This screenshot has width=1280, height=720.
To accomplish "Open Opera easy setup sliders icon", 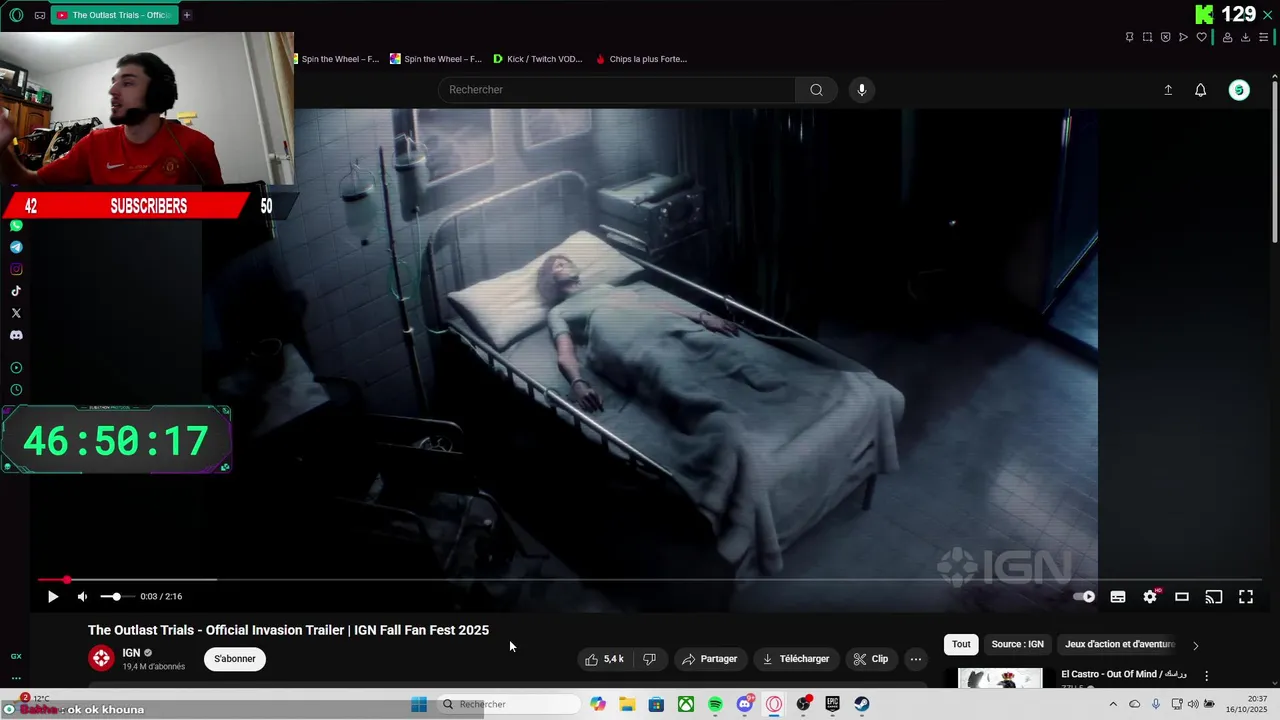I will [x=1263, y=37].
